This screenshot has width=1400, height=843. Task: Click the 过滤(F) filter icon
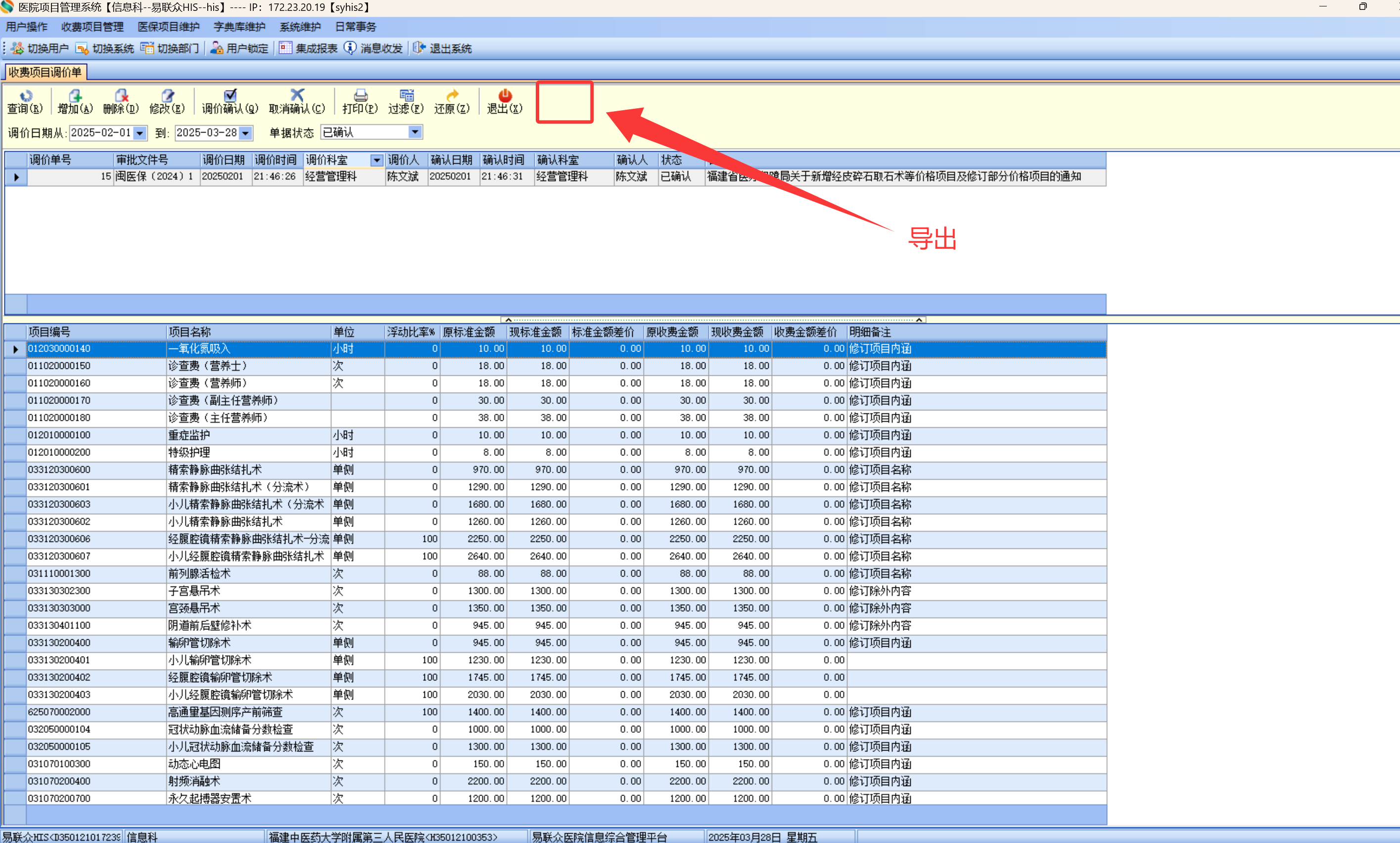(x=406, y=95)
